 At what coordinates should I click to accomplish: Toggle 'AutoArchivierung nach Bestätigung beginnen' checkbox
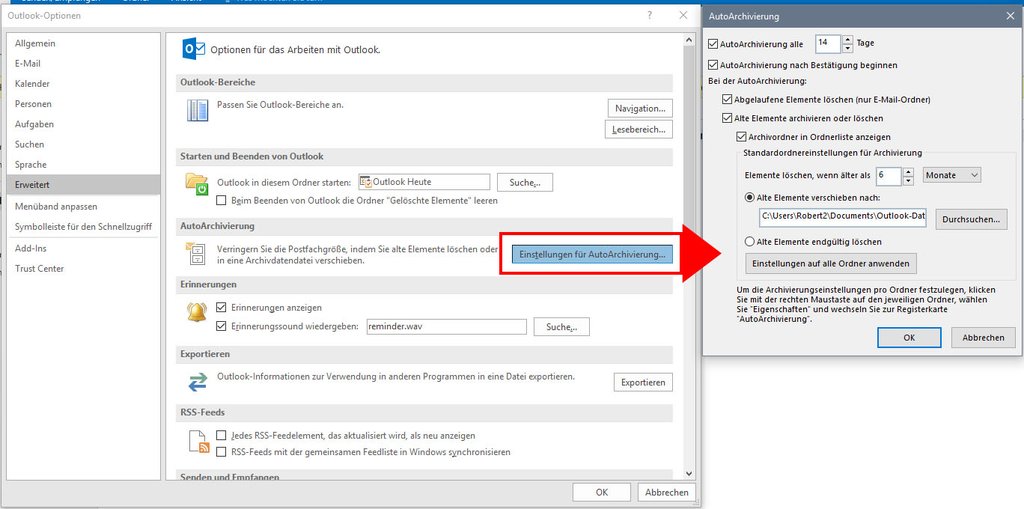pos(713,65)
